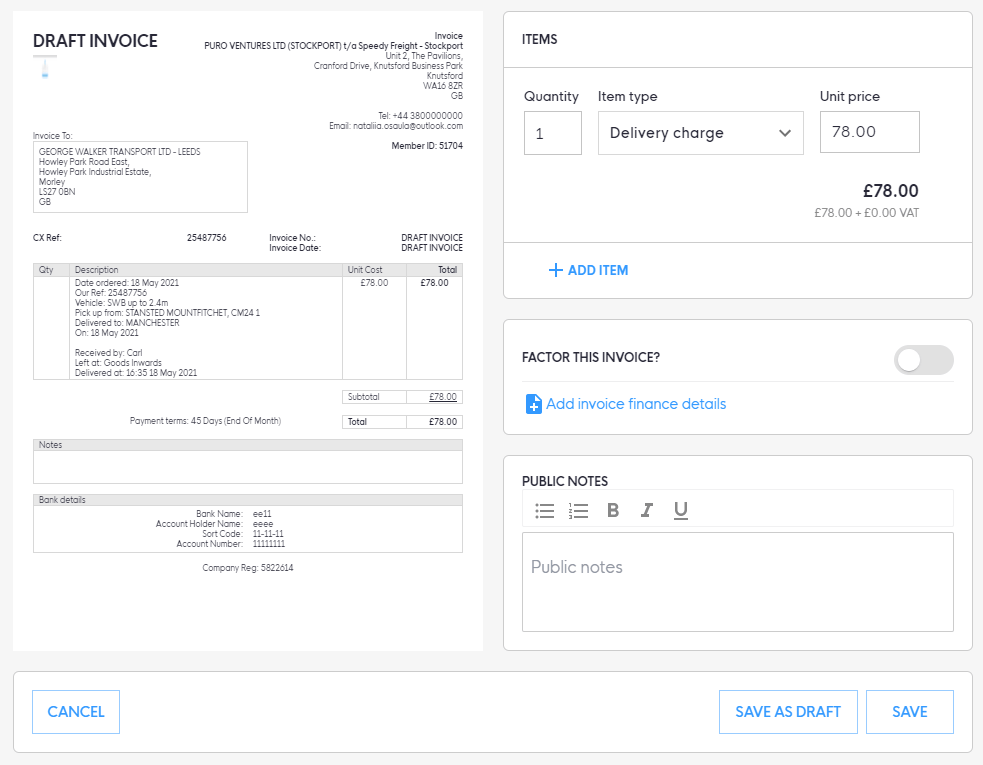Screen dimensions: 983x765
Task: Click the PUBLIC NOTES heading
Action: tap(565, 481)
